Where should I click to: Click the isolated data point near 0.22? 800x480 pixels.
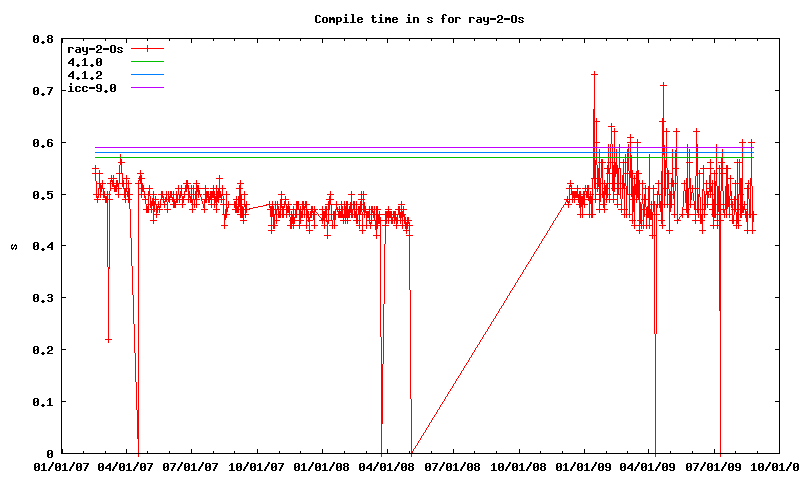pyautogui.click(x=108, y=340)
